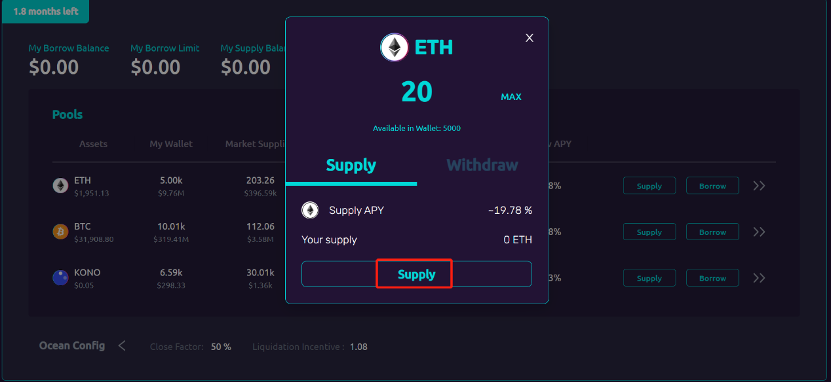Select the Supply tab in dialog

pyautogui.click(x=351, y=165)
